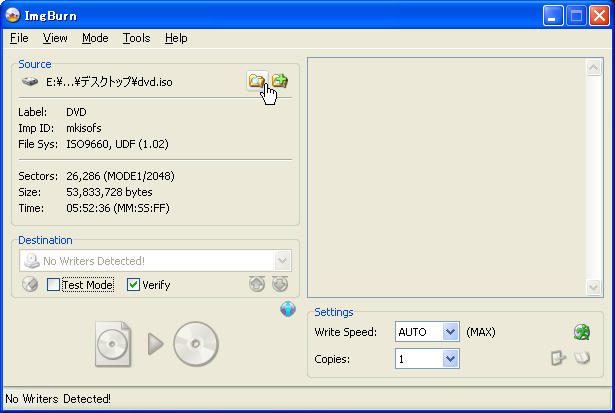
Task: Click the source path E:¥...¥デスクトップ¥dvd.iso
Action: point(109,82)
